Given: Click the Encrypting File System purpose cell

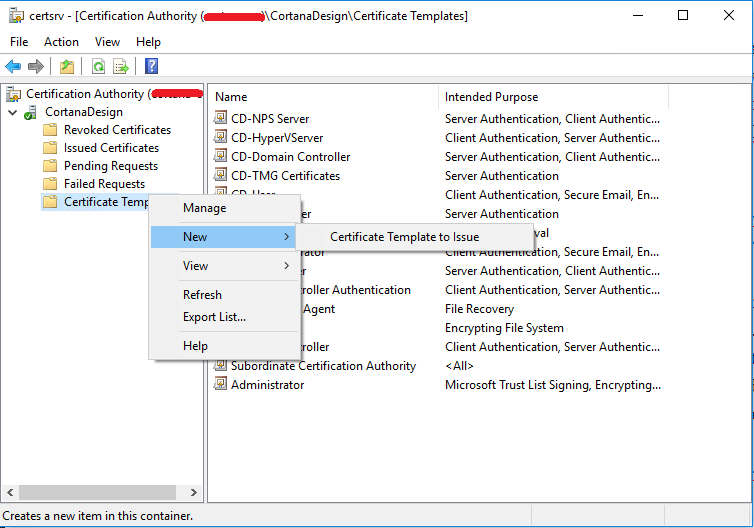Looking at the screenshot, I should pyautogui.click(x=504, y=328).
